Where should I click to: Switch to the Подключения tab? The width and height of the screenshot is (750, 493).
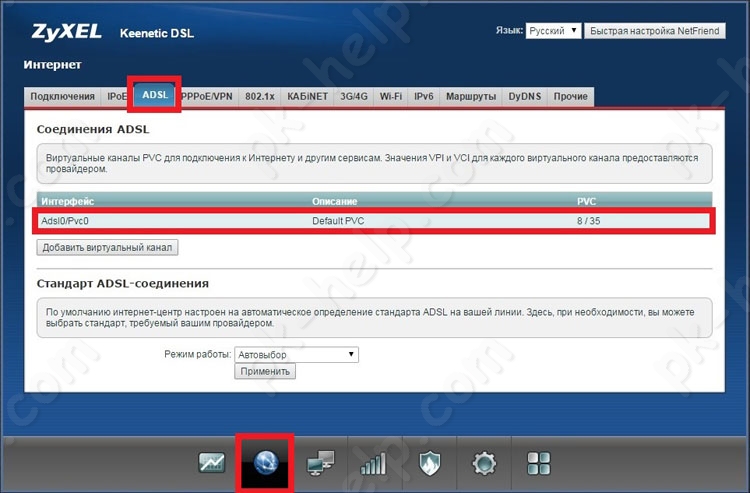tap(62, 97)
